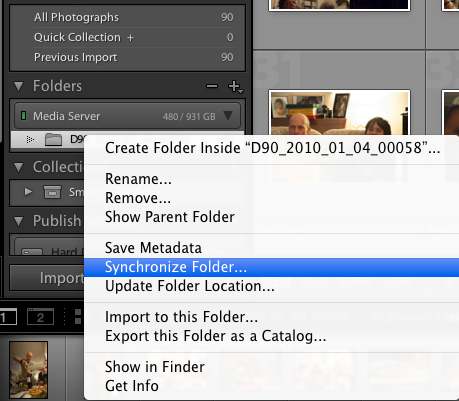Screen dimensions: 459x401
Task: Collapse the Publish Services panel triangle
Action: tap(19, 221)
